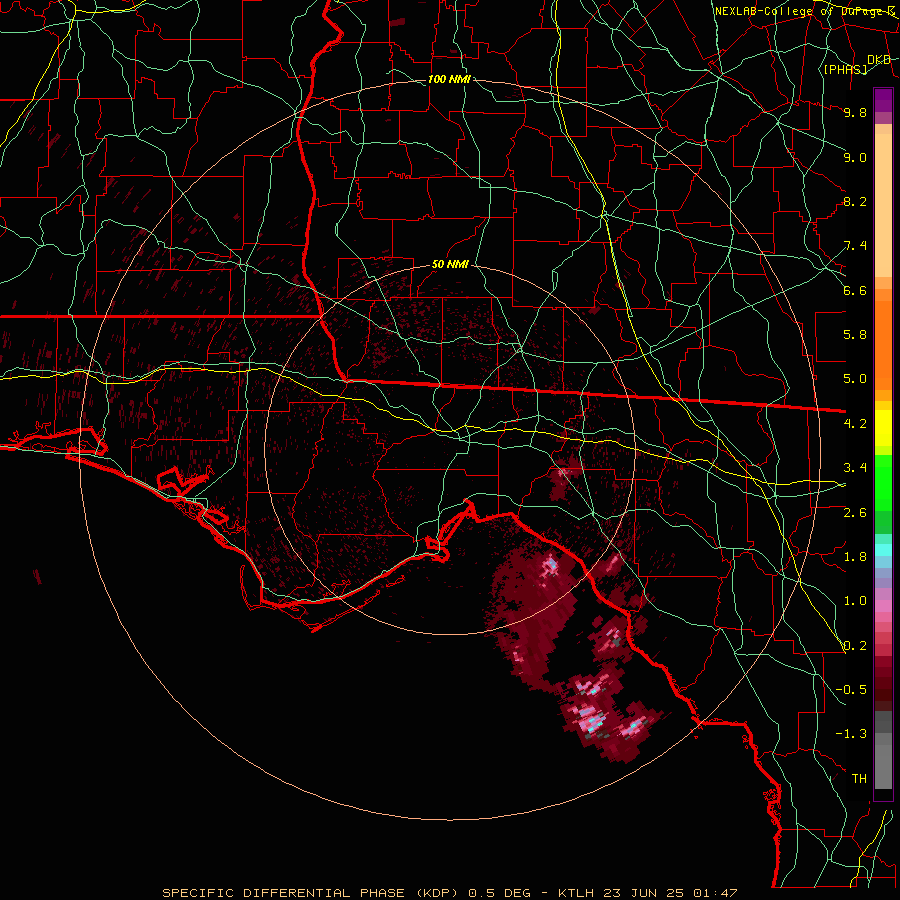Click the -1.3 value on the color scale
This screenshot has height=900, width=900.
[x=851, y=734]
